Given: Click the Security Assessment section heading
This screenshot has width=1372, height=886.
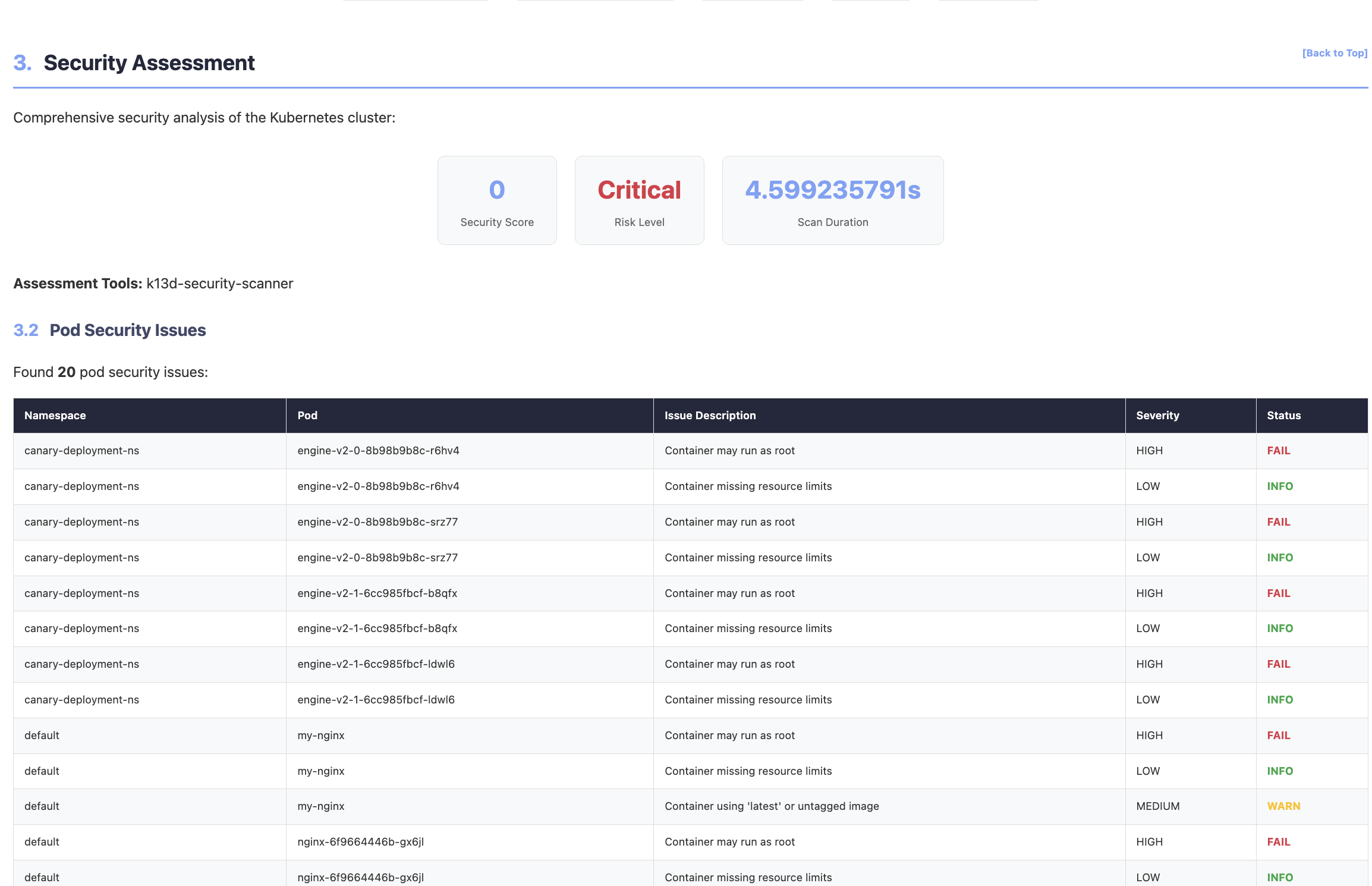Looking at the screenshot, I should pos(149,63).
